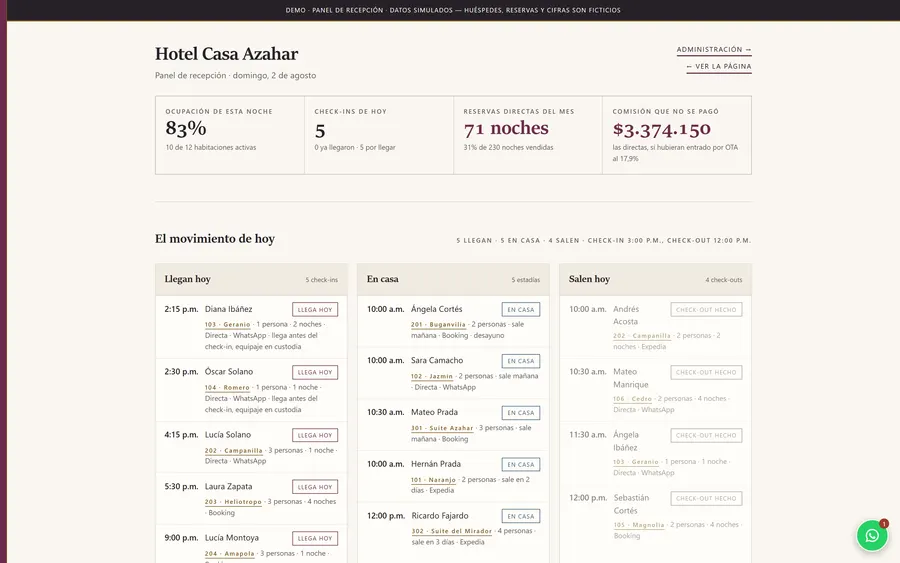
Task: Select the $3.374.150 commission figure
Action: point(662,129)
